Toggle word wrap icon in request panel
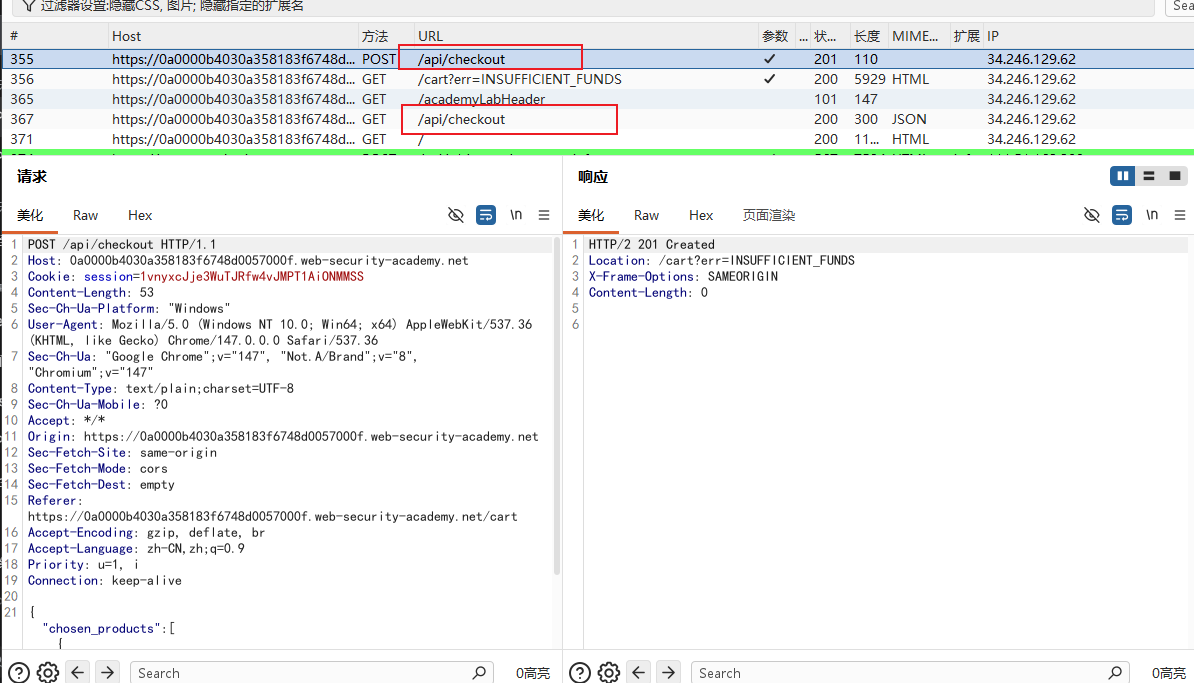This screenshot has width=1194, height=683. 485,215
